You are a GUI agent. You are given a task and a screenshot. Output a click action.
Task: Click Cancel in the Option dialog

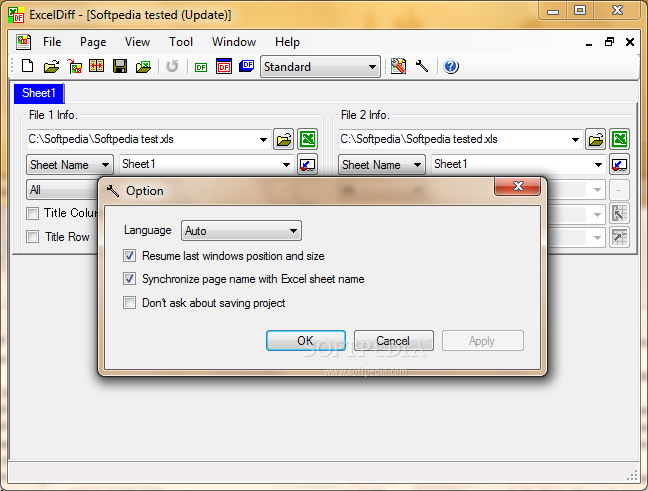tap(394, 341)
